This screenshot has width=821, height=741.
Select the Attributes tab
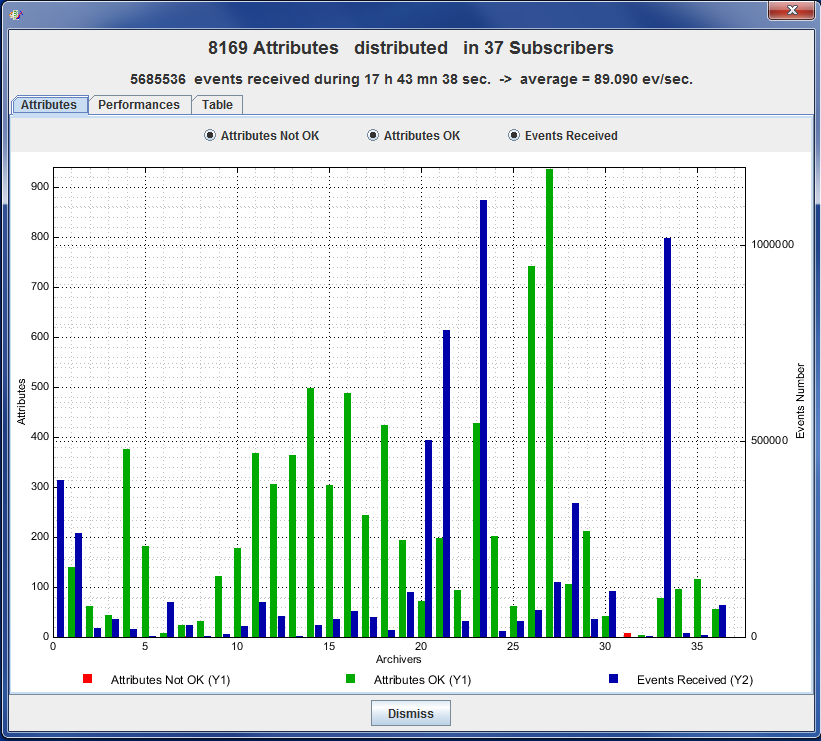coord(49,105)
